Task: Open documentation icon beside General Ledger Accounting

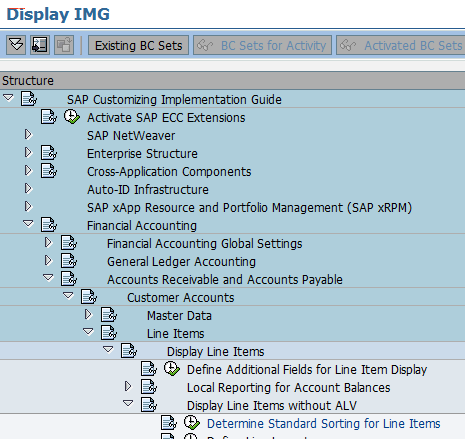Action: click(x=69, y=261)
